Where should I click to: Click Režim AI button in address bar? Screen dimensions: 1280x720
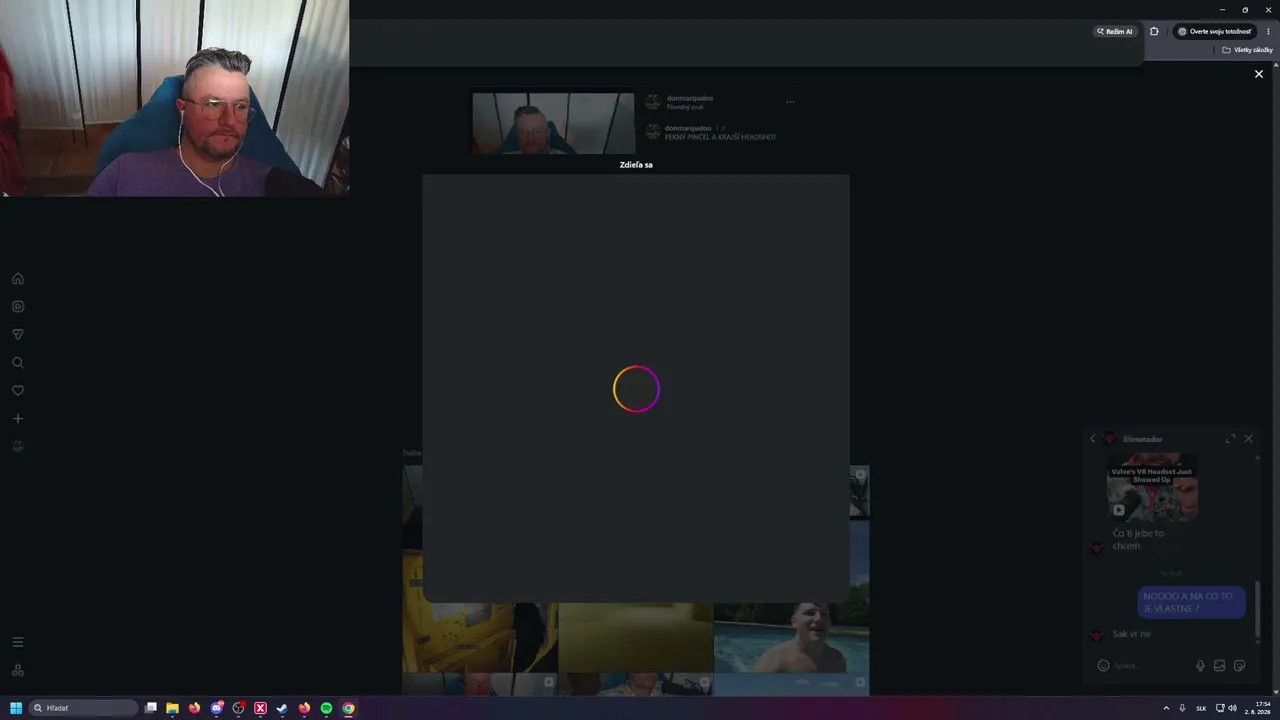[1115, 31]
